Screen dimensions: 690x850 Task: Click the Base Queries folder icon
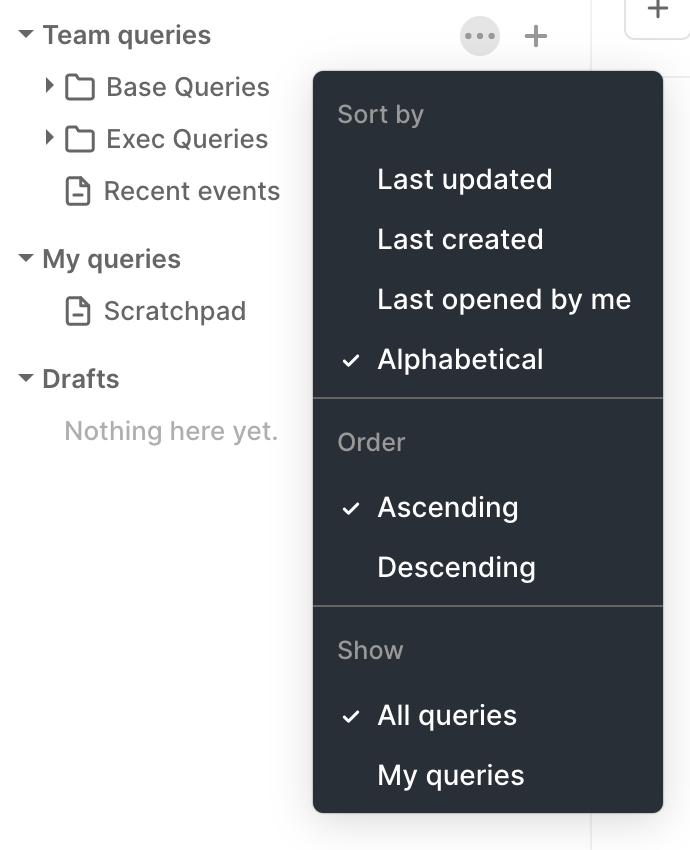pyautogui.click(x=80, y=87)
